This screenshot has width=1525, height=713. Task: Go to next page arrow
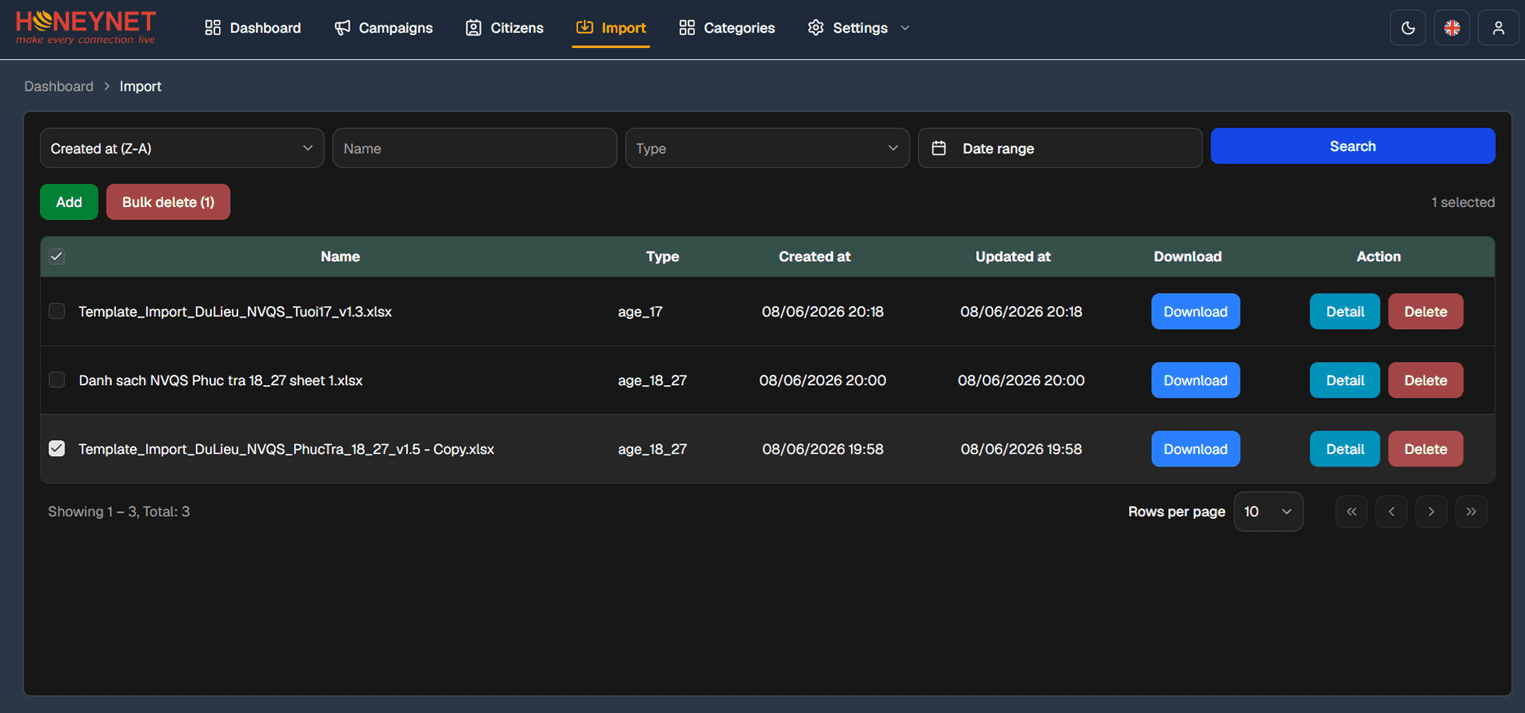tap(1431, 511)
